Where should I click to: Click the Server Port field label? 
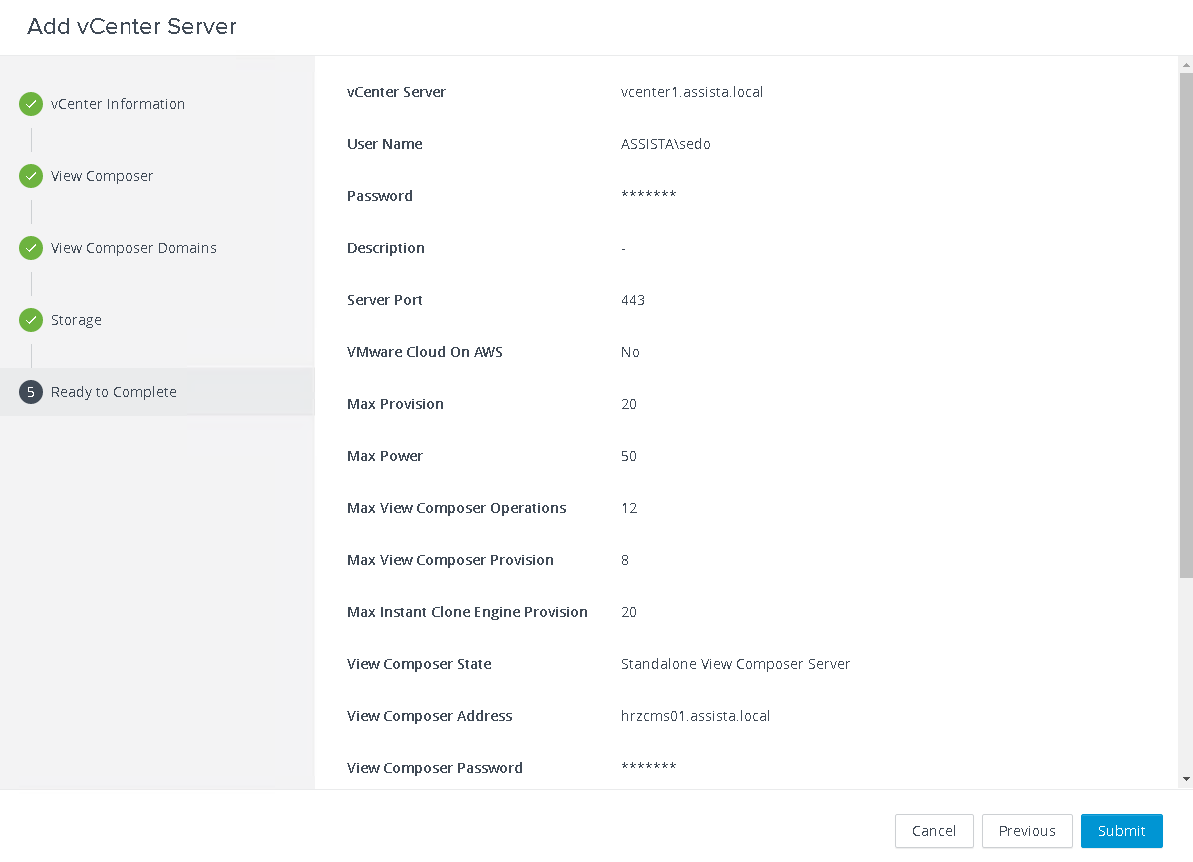pos(385,300)
